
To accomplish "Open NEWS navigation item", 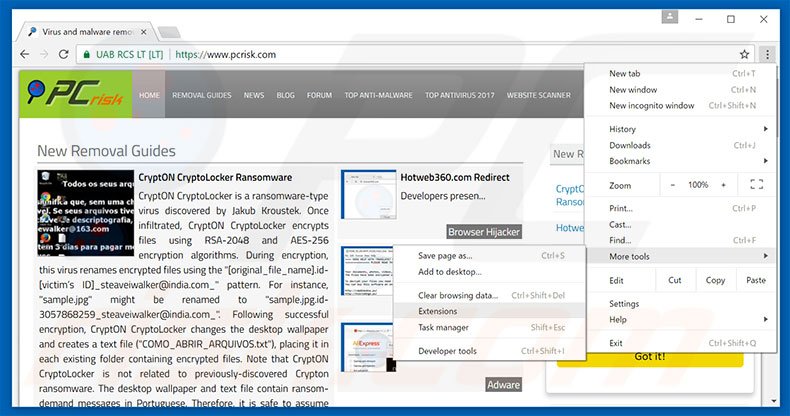I will [254, 95].
